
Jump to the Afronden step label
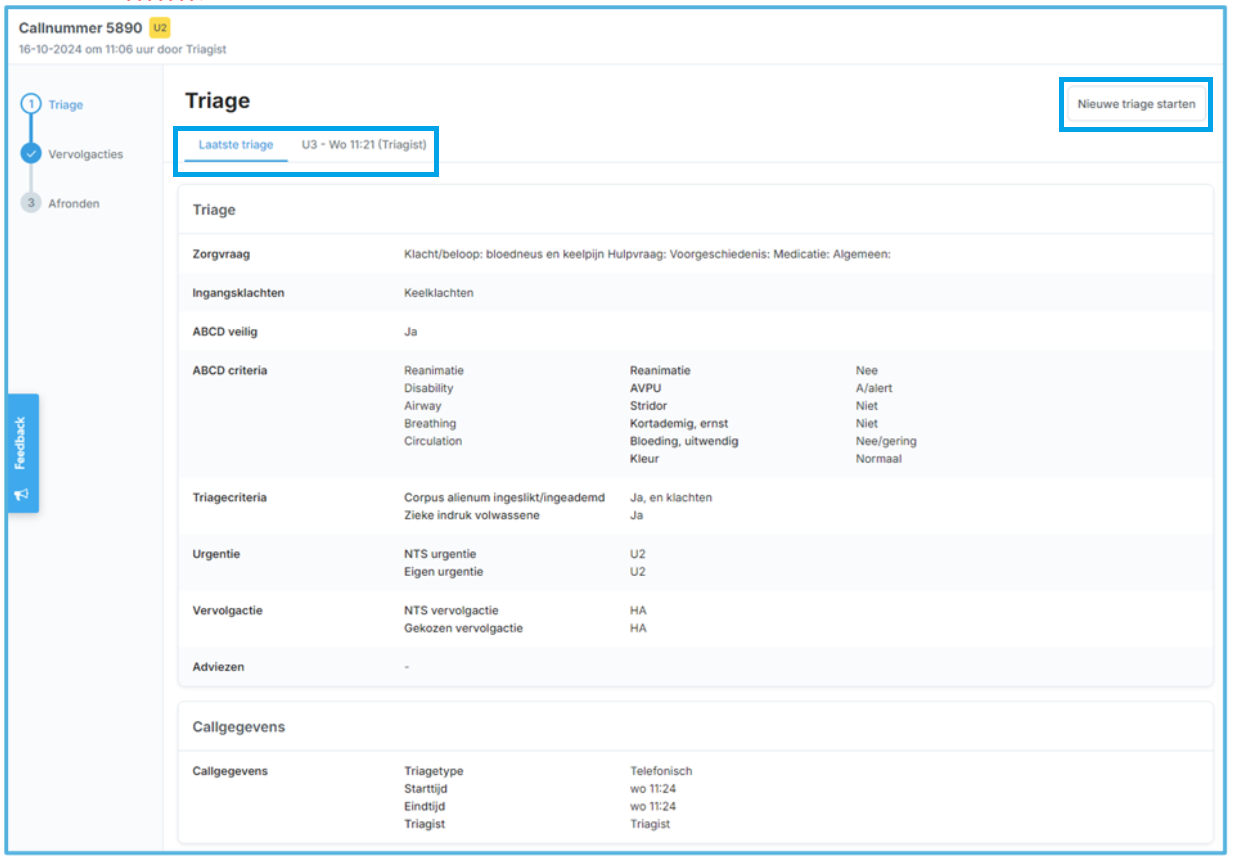(74, 203)
